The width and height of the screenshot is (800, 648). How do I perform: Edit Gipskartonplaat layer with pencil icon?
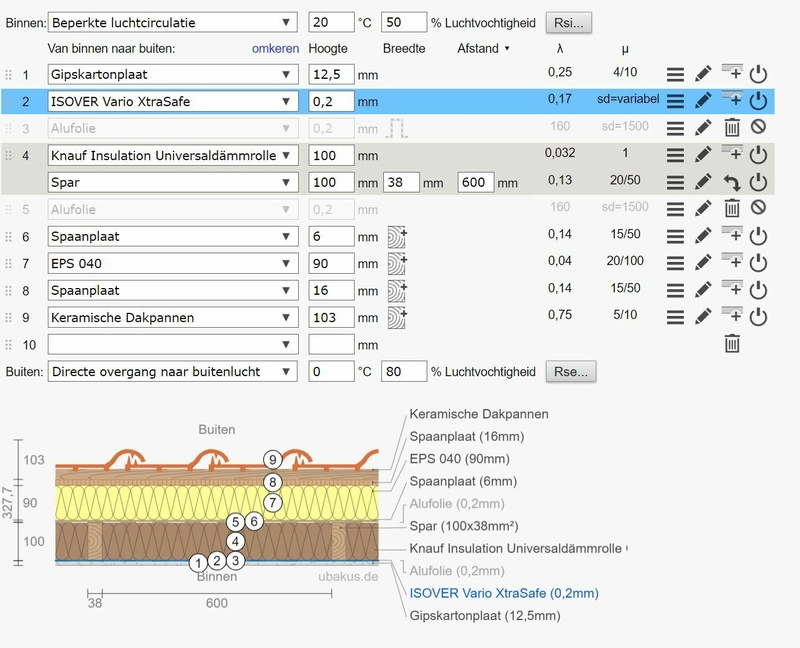tap(703, 74)
